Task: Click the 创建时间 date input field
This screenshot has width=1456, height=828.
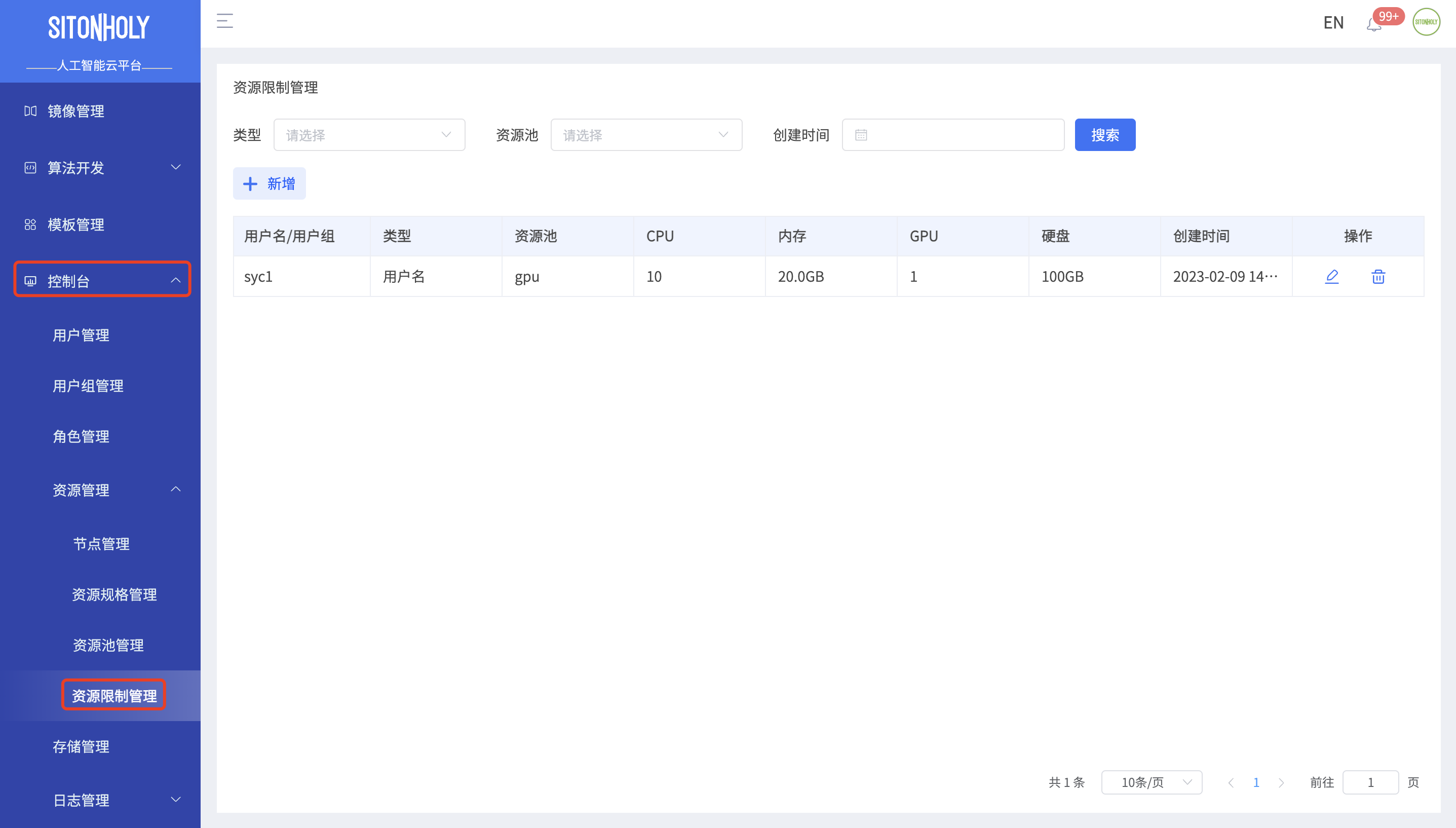Action: (953, 135)
